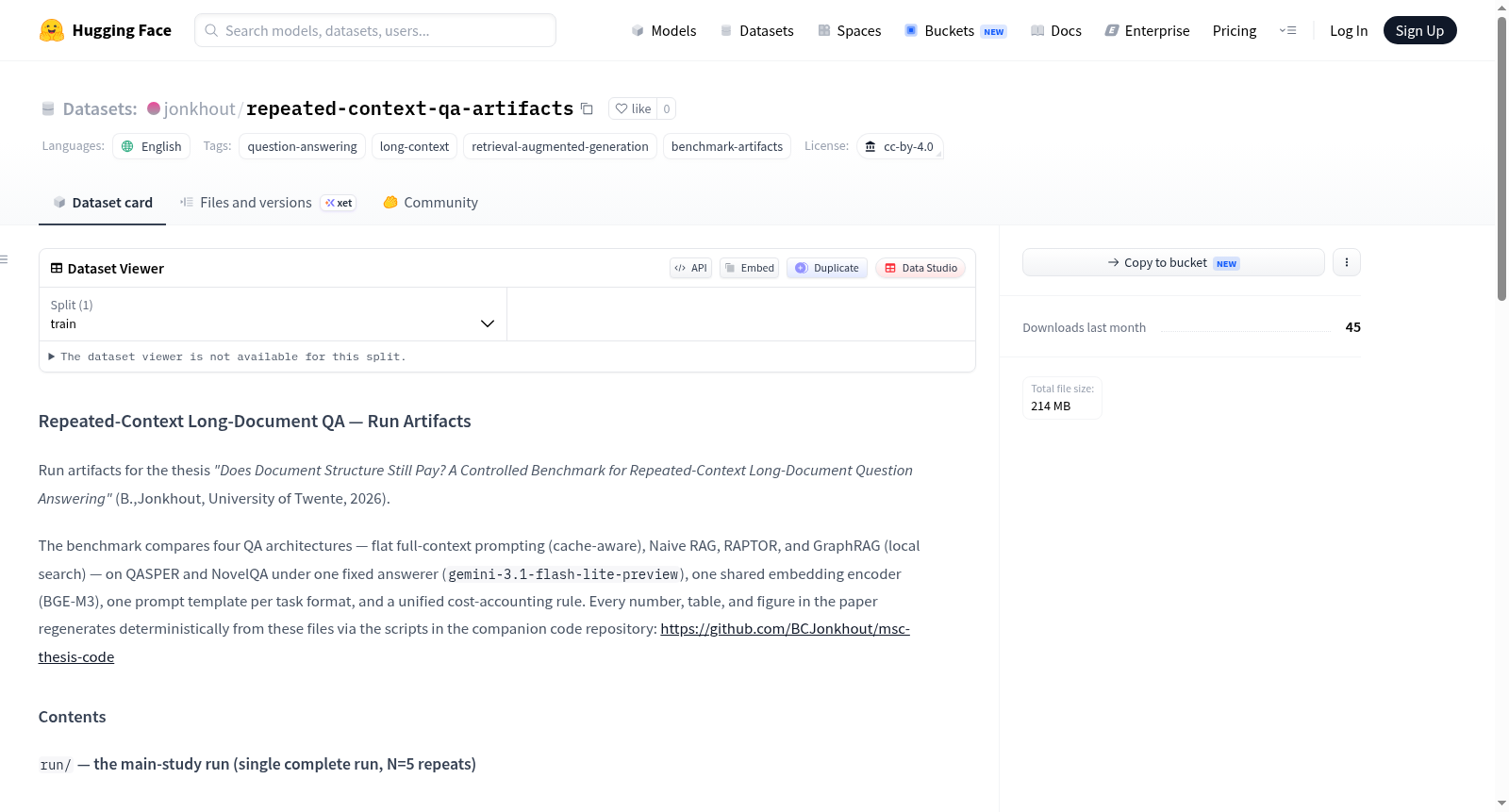
Task: Select the question-answering tag
Action: (x=302, y=146)
